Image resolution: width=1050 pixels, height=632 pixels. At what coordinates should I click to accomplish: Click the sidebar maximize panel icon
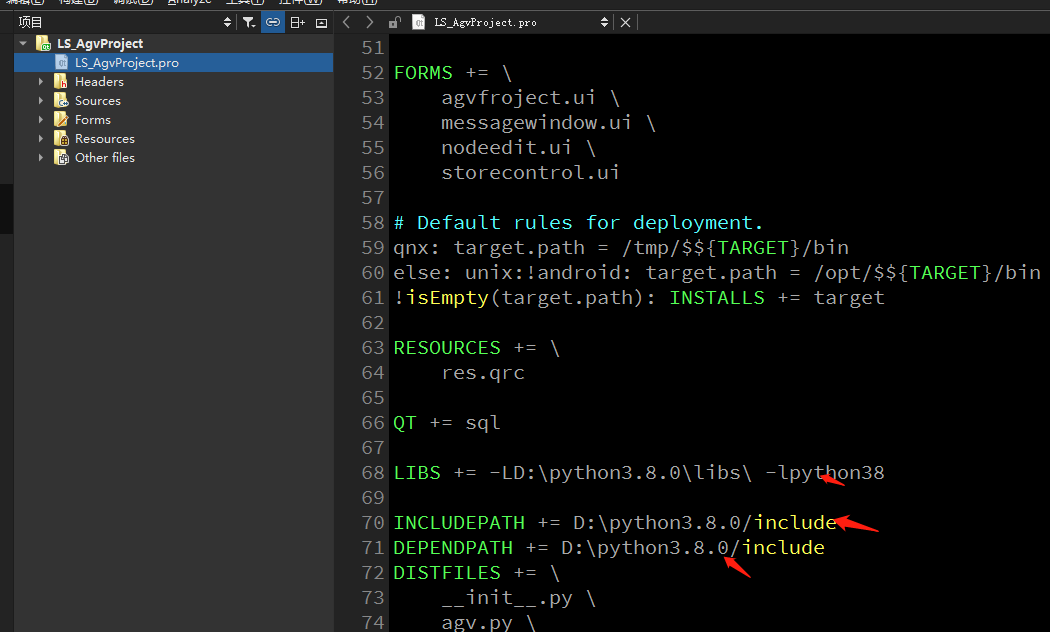click(x=321, y=23)
